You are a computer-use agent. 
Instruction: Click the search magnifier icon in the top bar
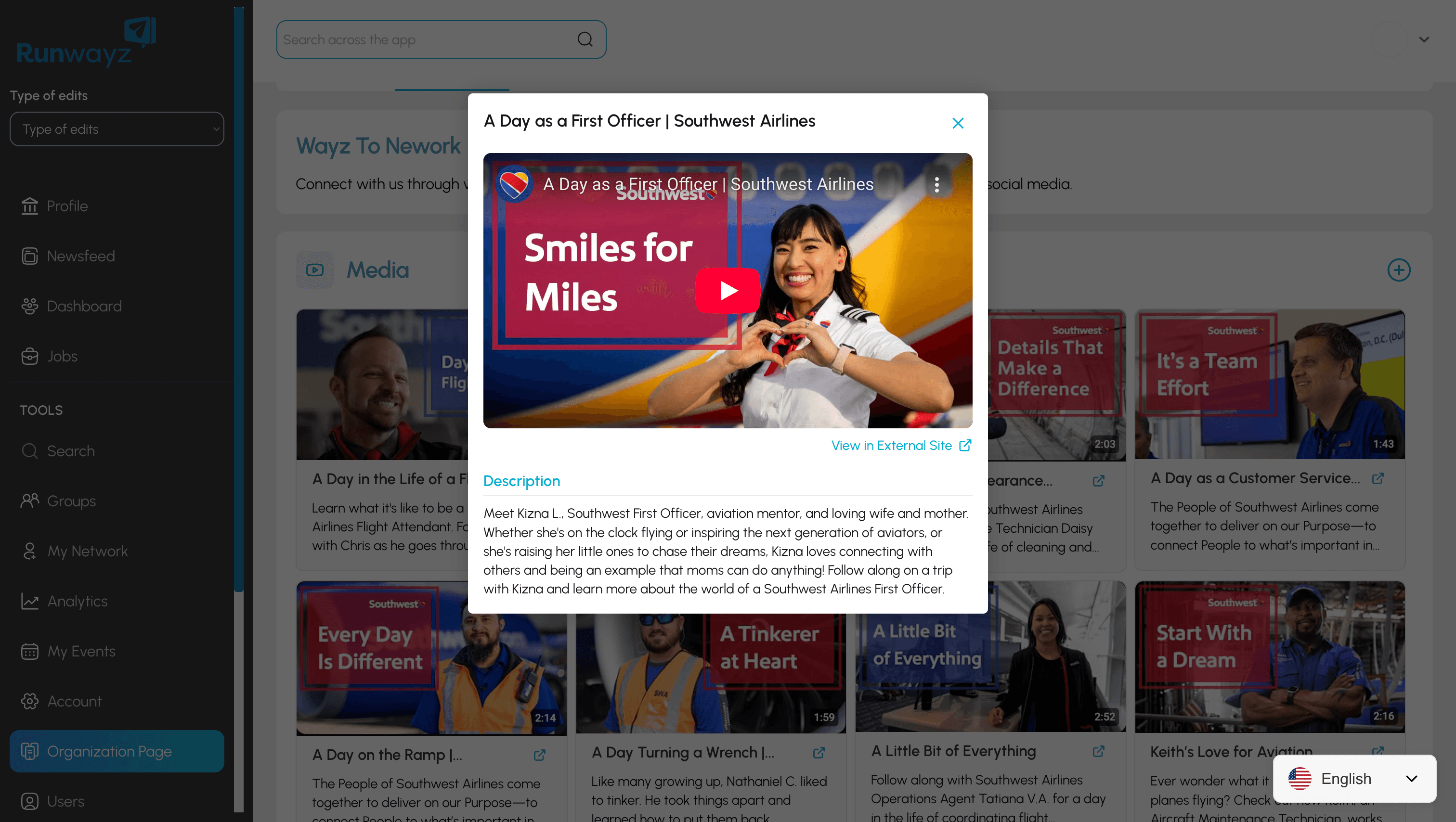tap(585, 39)
